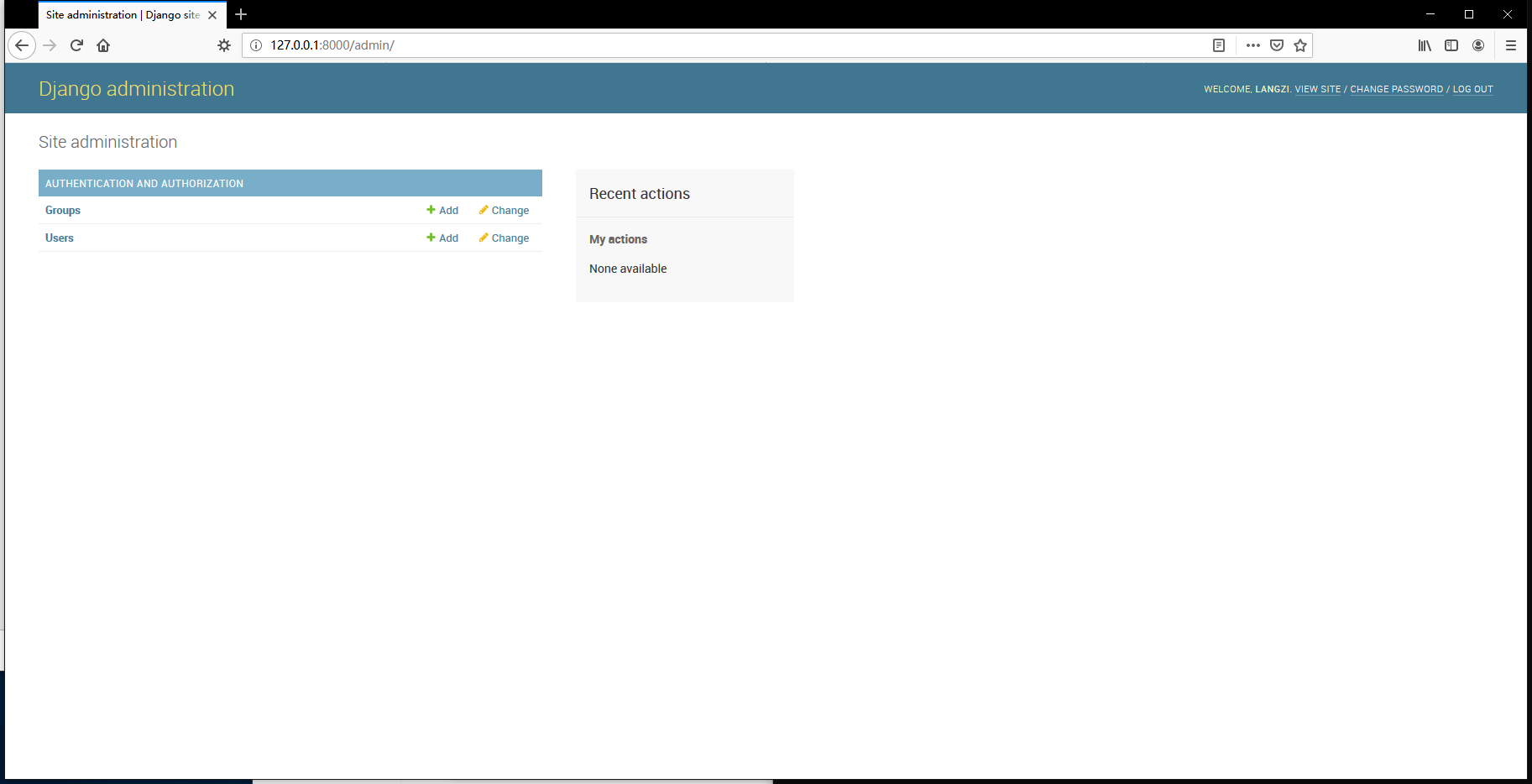Screen dimensions: 1532x784
Task: Click the browser back arrow button
Action: [23, 45]
